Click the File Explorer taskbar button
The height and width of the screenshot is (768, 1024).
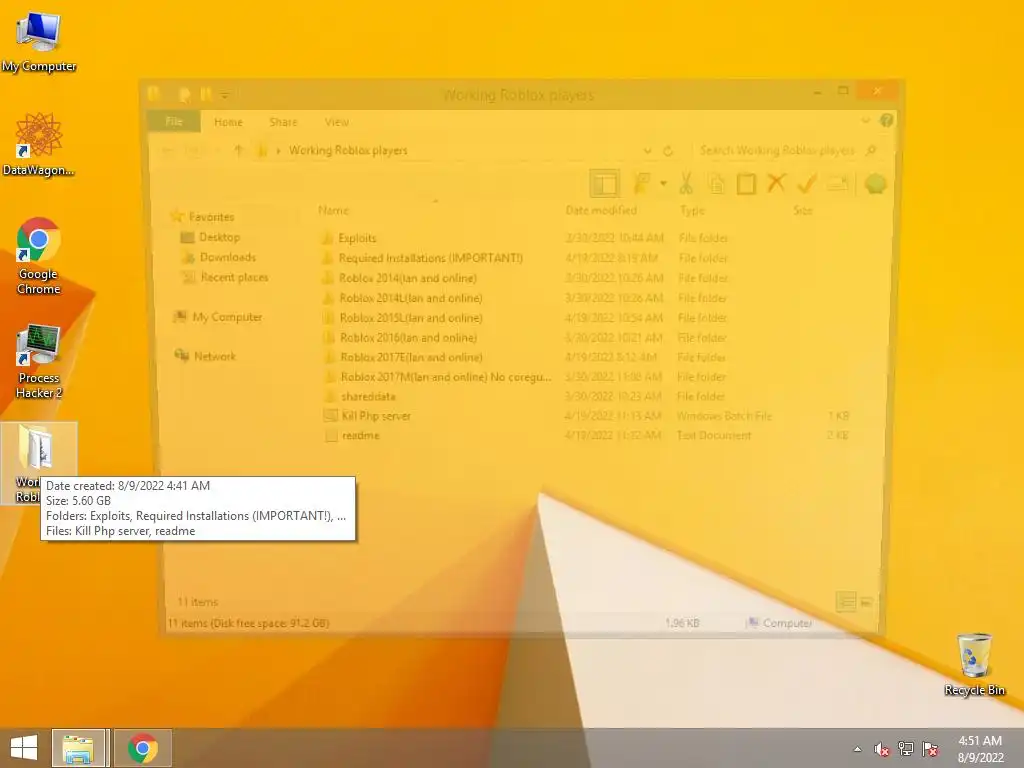click(x=78, y=748)
